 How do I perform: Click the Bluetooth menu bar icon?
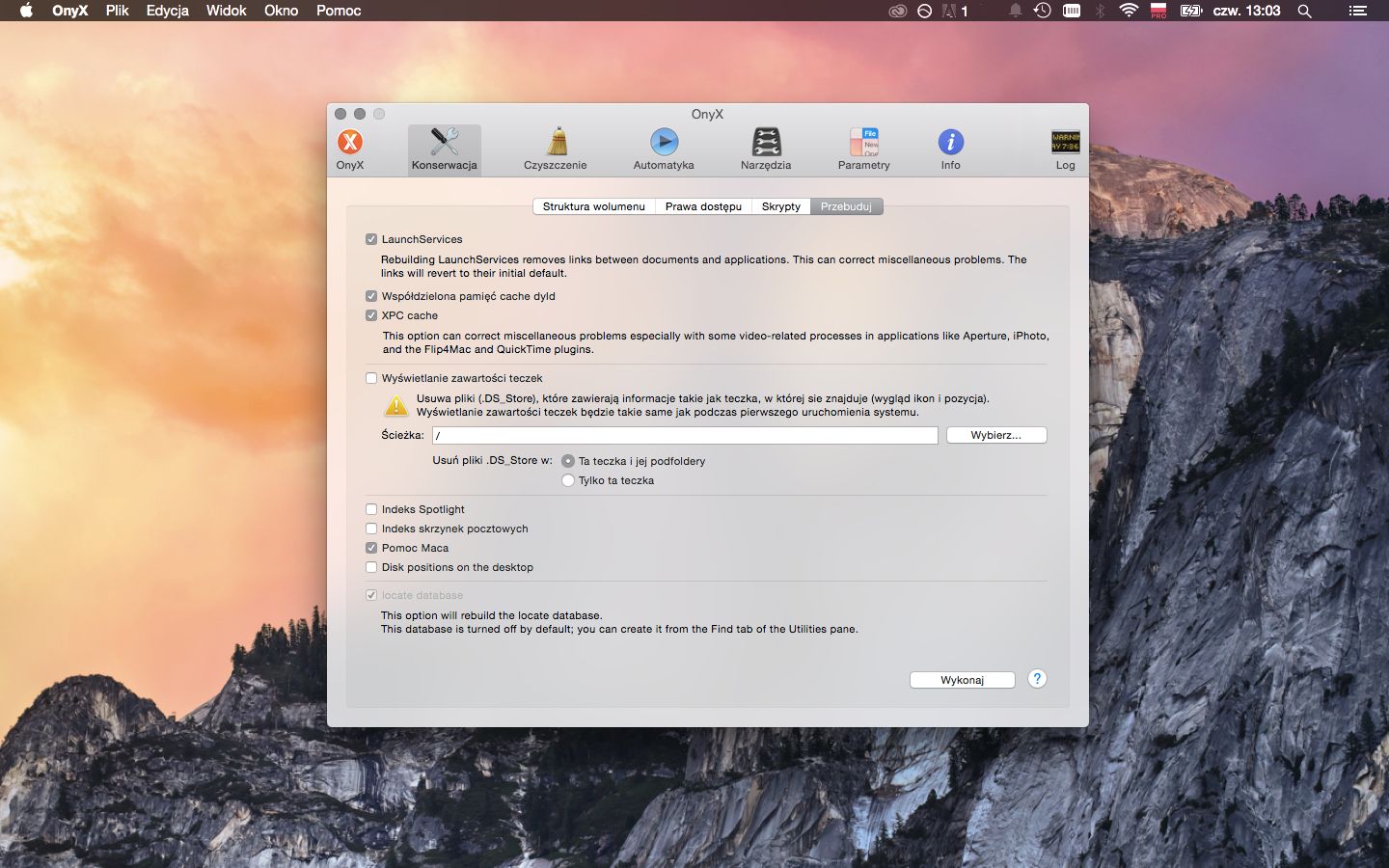1100,11
